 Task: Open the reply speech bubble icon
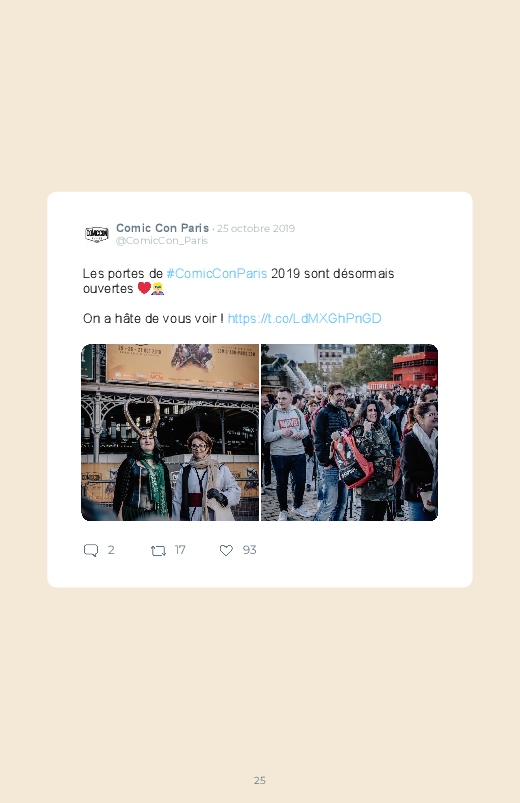[91, 550]
